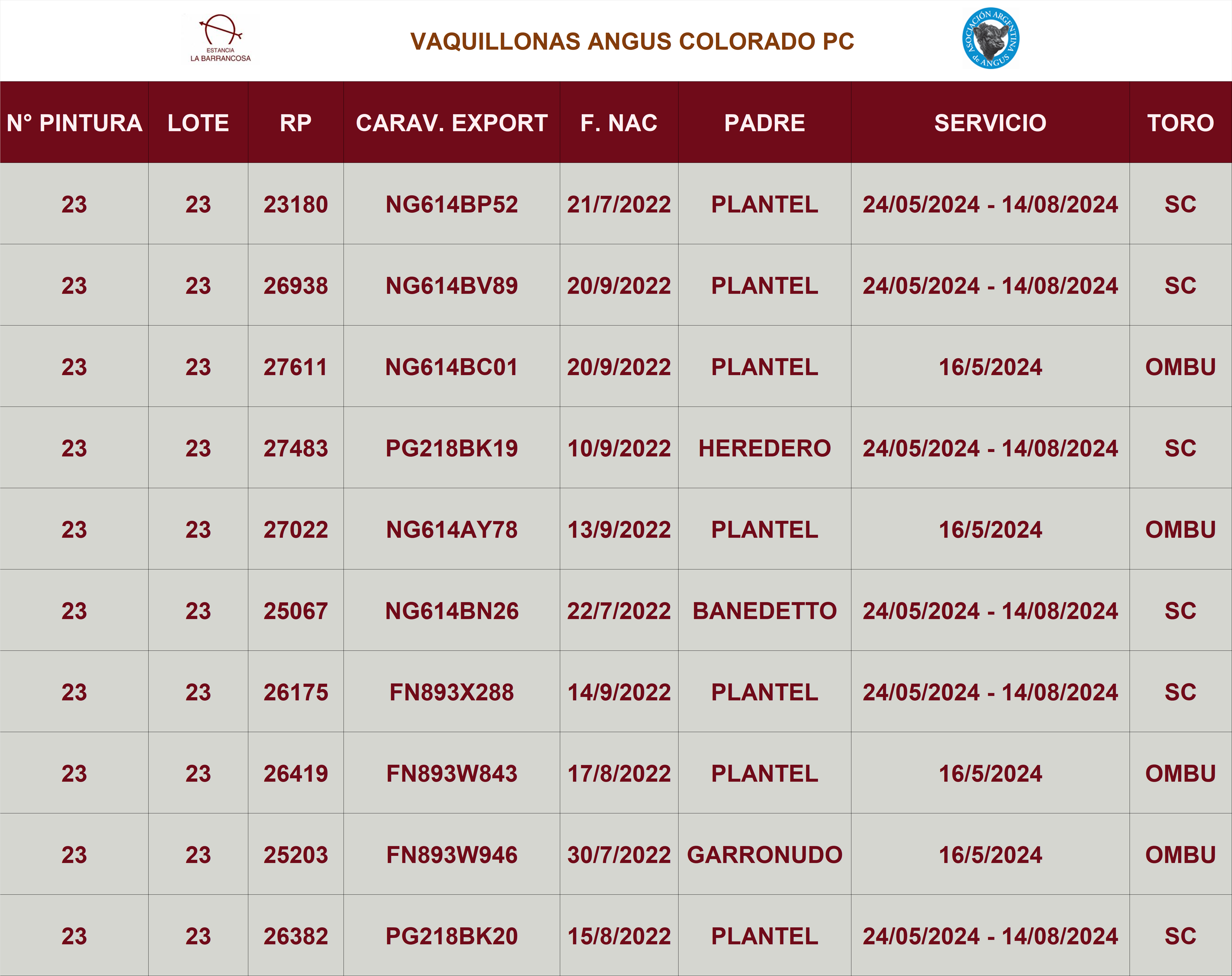Click the Vaquillonas Angus Colorado PC title

click(x=632, y=41)
